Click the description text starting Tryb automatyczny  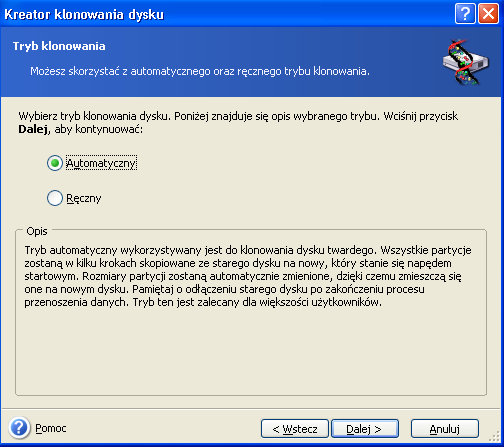(x=248, y=276)
